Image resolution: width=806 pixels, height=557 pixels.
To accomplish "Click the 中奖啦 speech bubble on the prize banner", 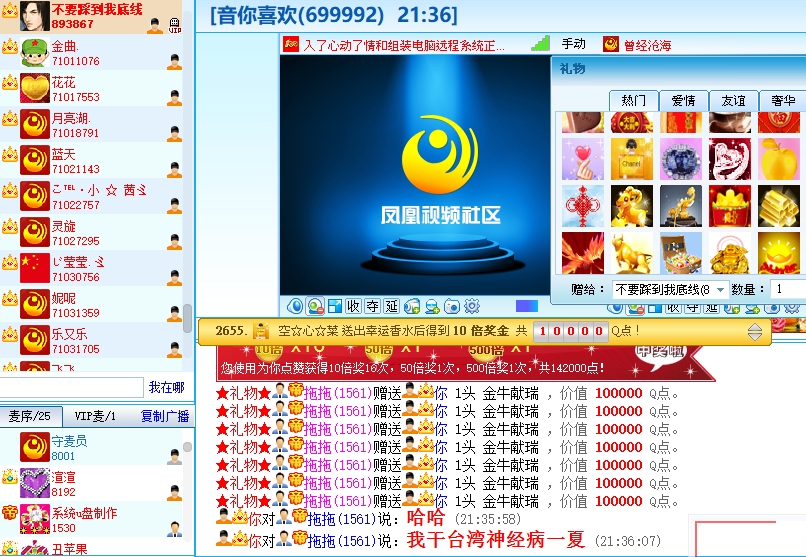I will [x=661, y=356].
